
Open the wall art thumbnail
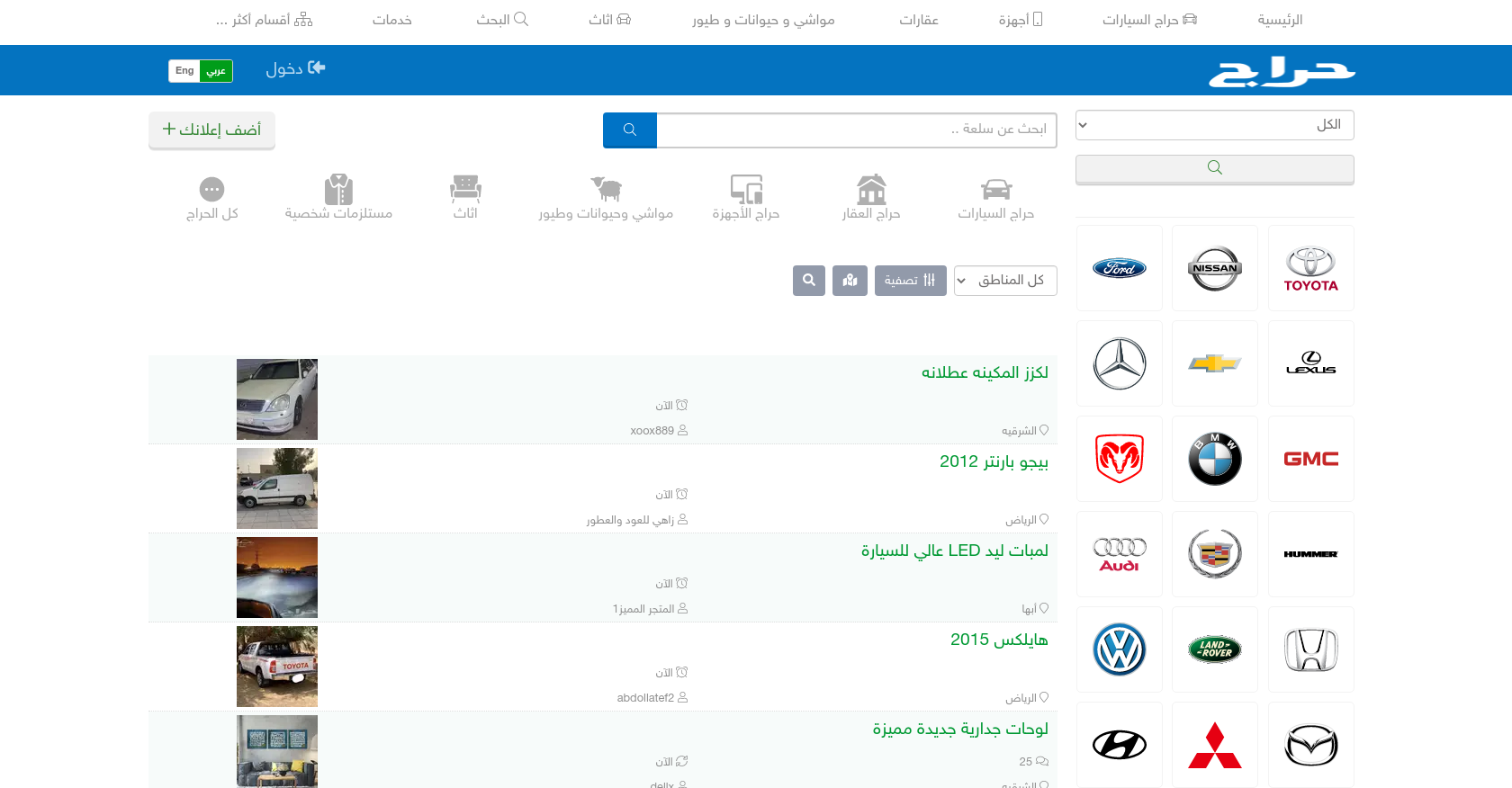(x=277, y=752)
